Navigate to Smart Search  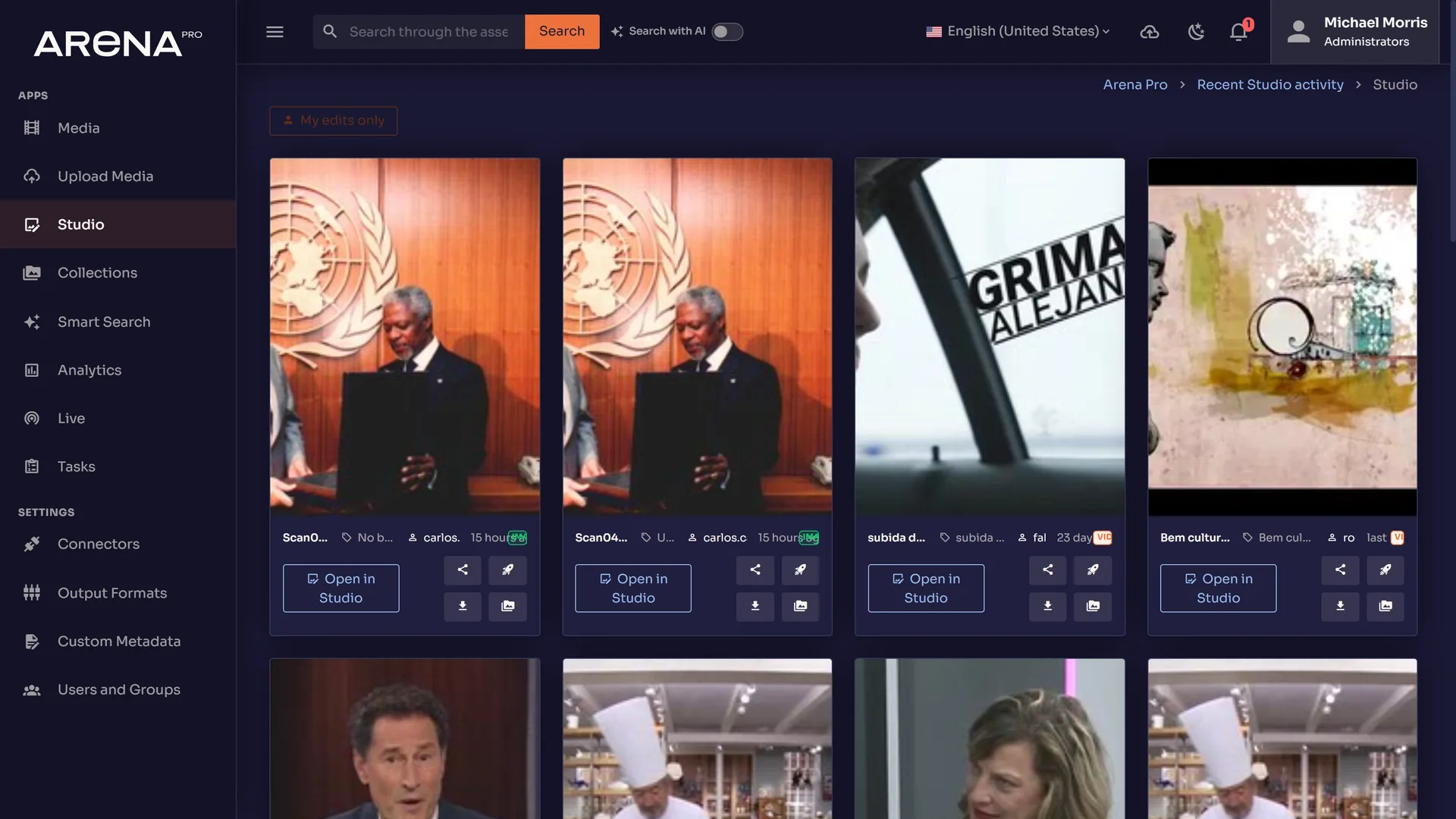(x=118, y=322)
